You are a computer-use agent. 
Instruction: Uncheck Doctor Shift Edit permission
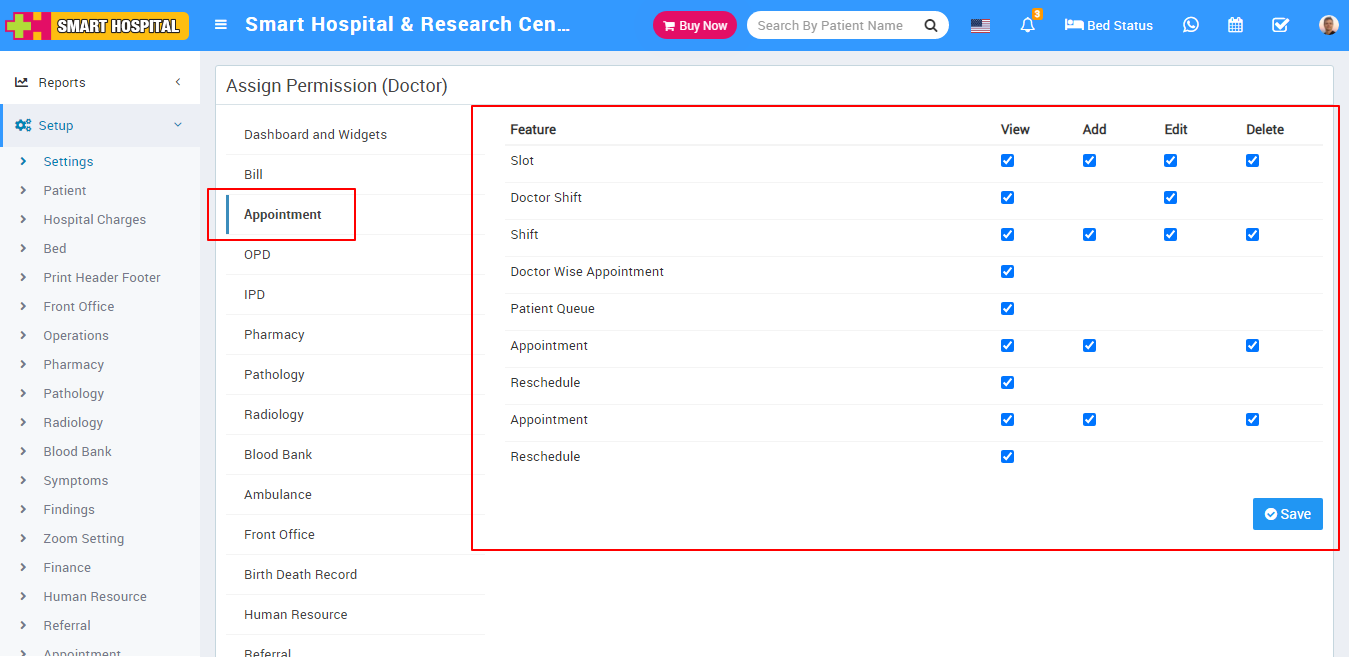click(x=1170, y=197)
